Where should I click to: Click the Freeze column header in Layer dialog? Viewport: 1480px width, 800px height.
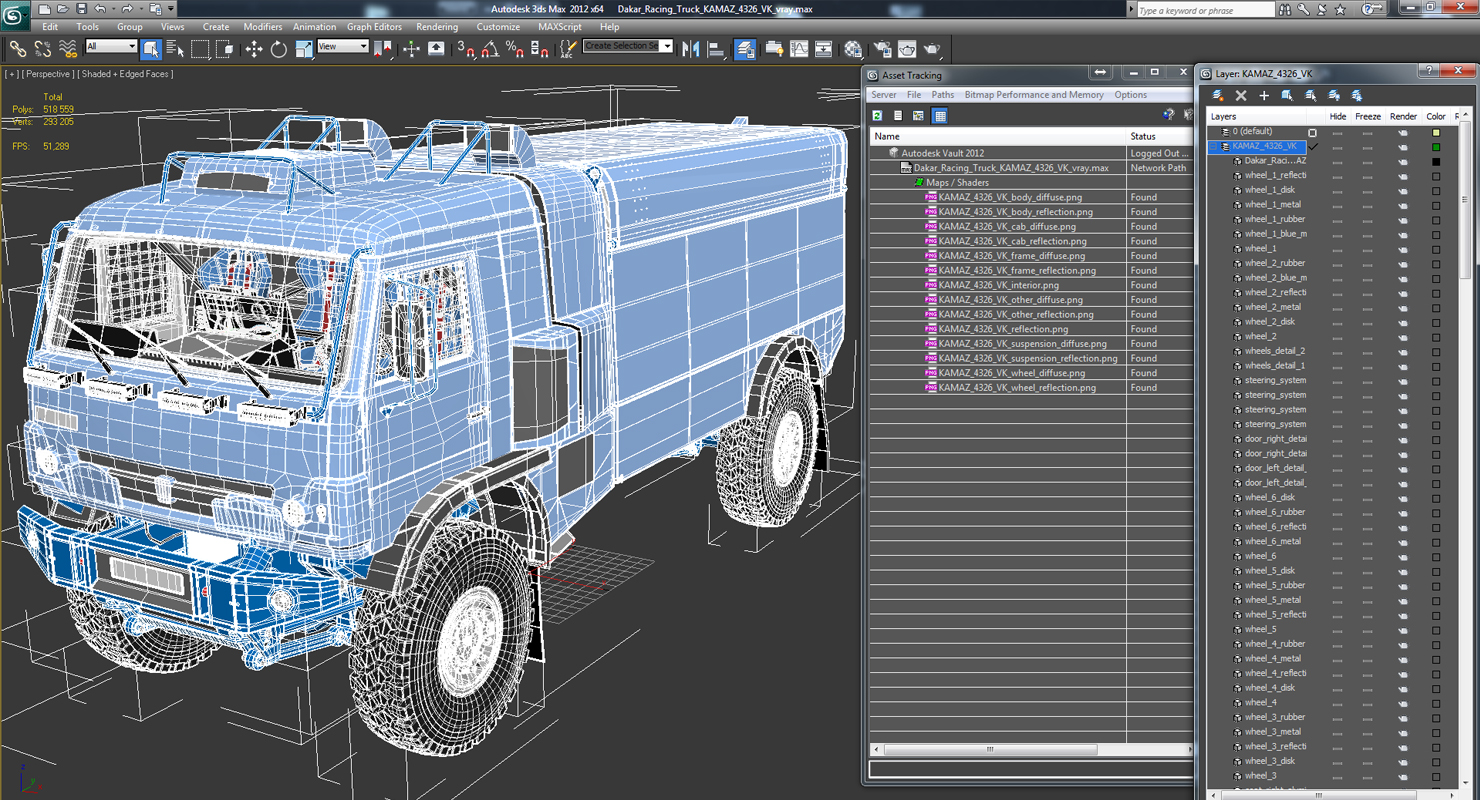pos(1367,117)
